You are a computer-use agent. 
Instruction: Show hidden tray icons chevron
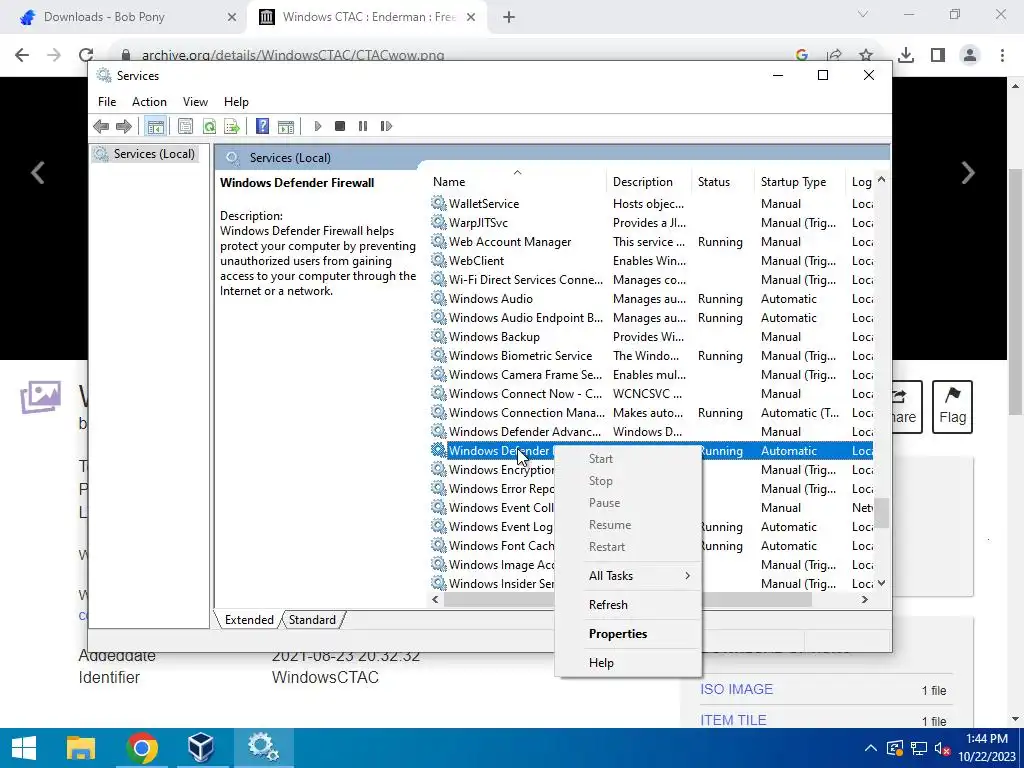click(x=871, y=748)
